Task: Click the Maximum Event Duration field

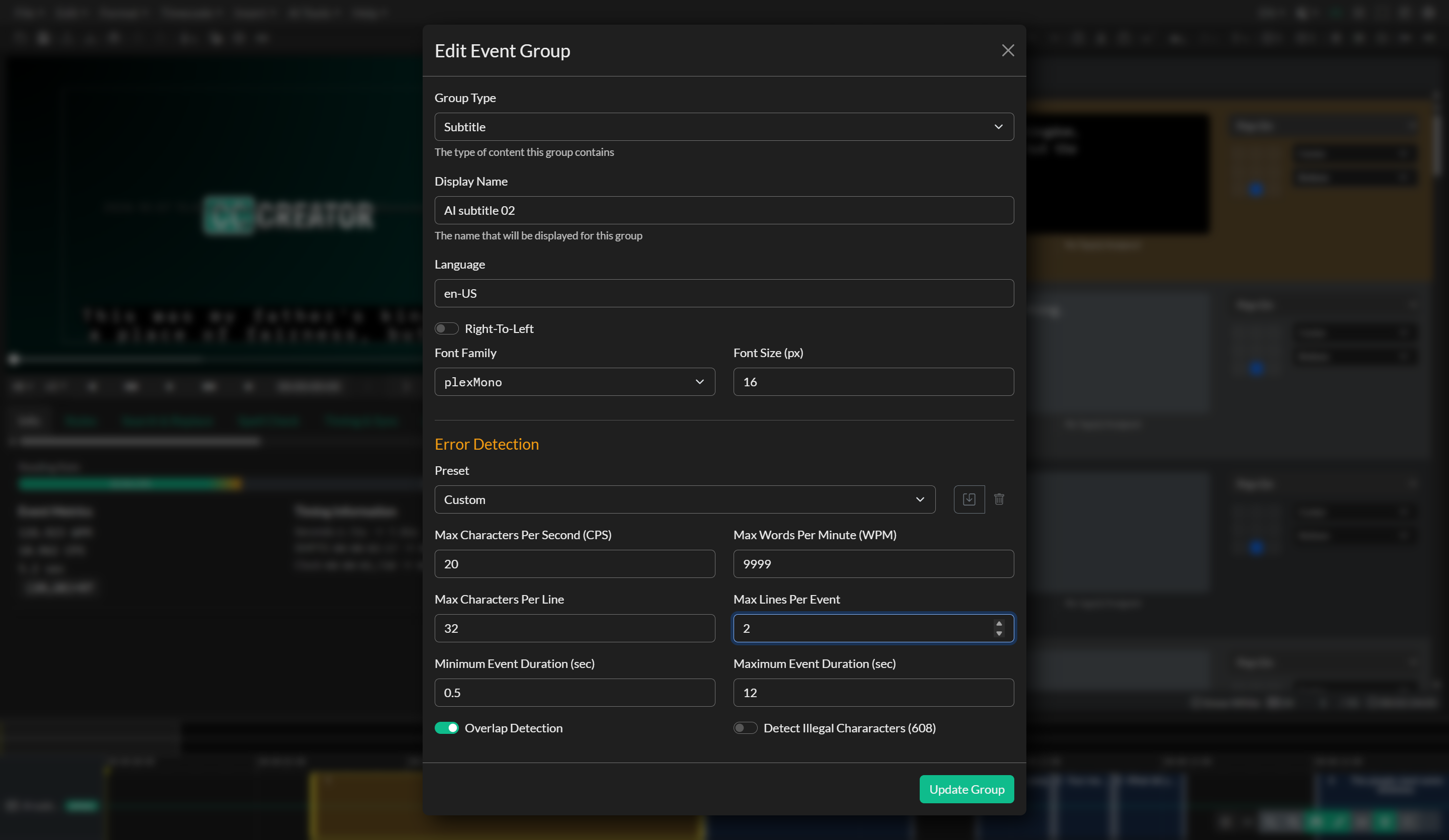Action: [873, 692]
